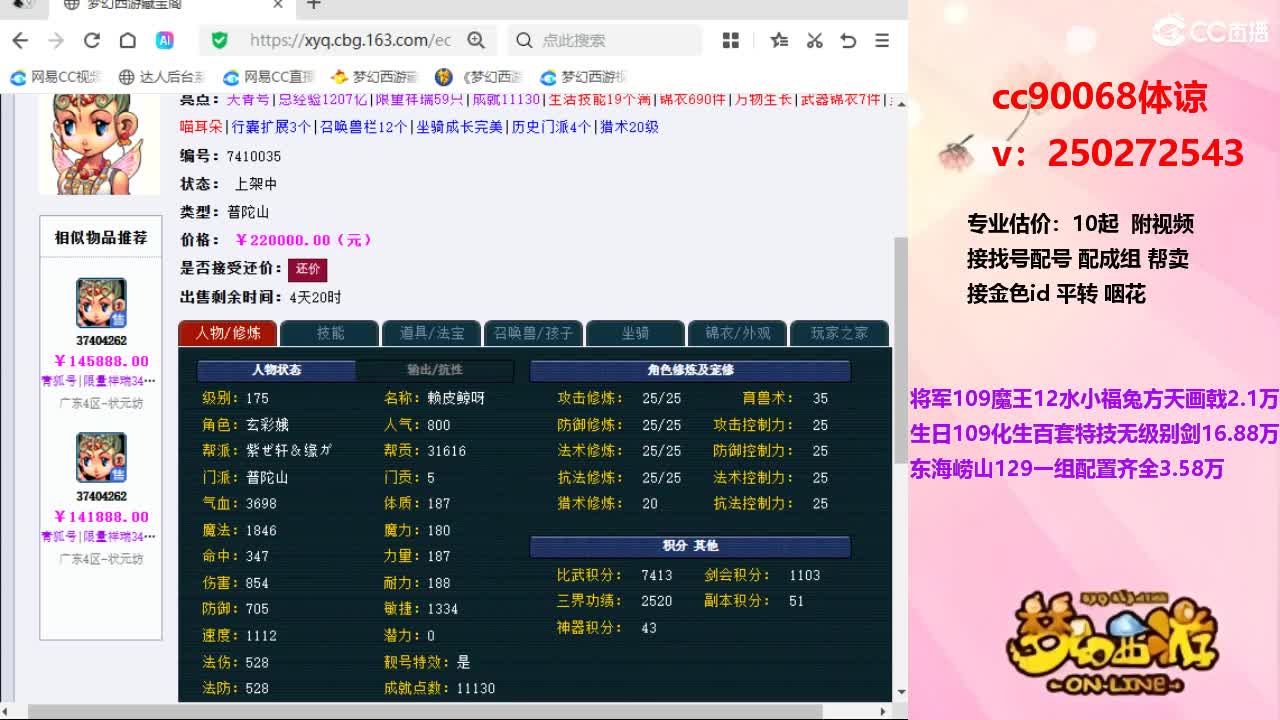Switch to the 输出/抗性 sub-tab
Viewport: 1280px width, 720px height.
435,370
